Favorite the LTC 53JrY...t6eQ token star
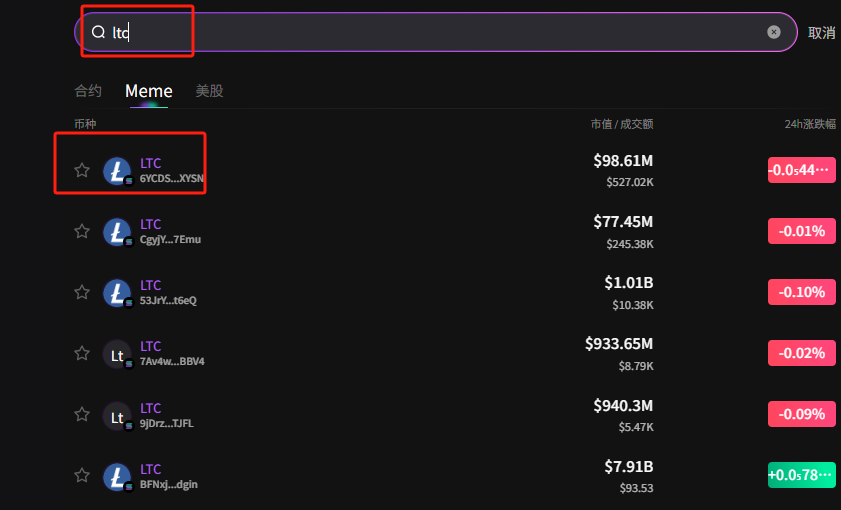 click(x=82, y=292)
